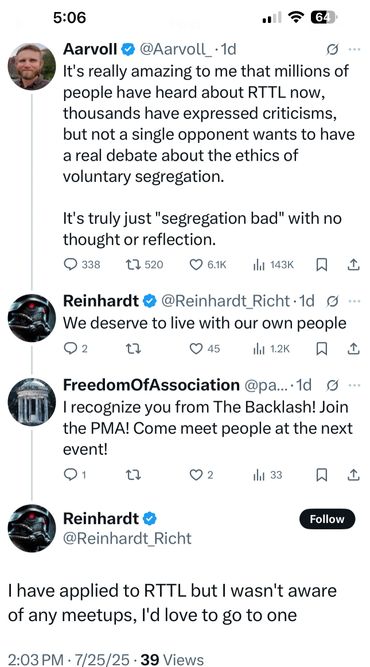The height and width of the screenshot is (667, 370).
Task: Tap the repost icon showing 520
Action: (134, 265)
